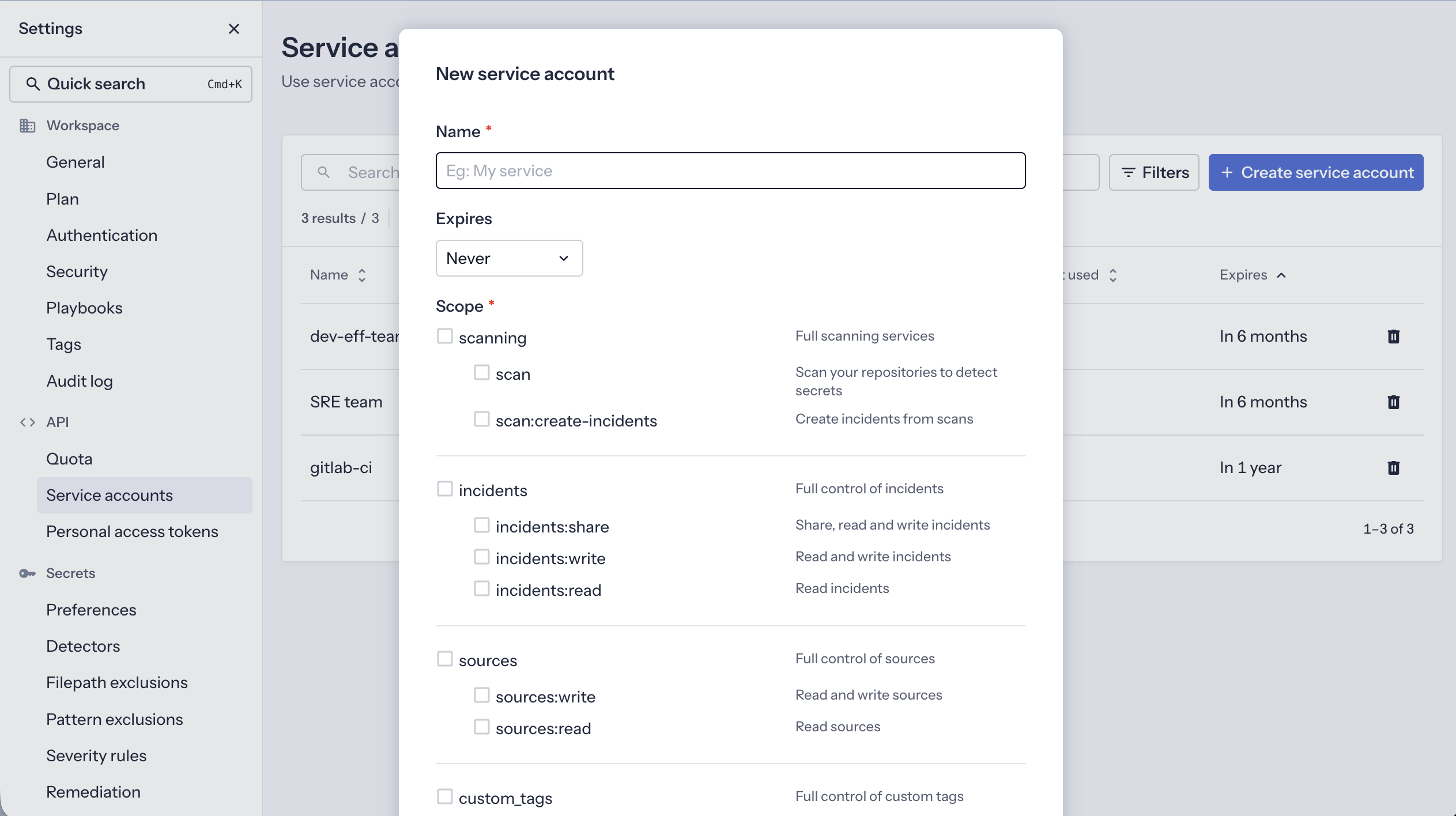Open the Service accounts settings section

[x=110, y=494]
